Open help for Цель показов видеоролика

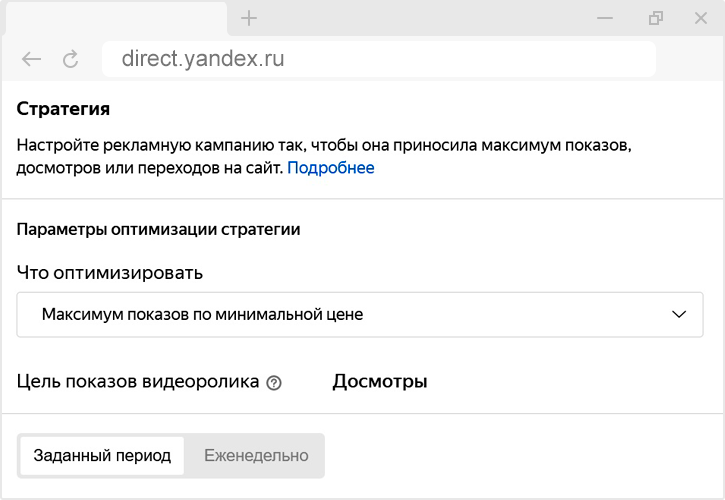(274, 383)
